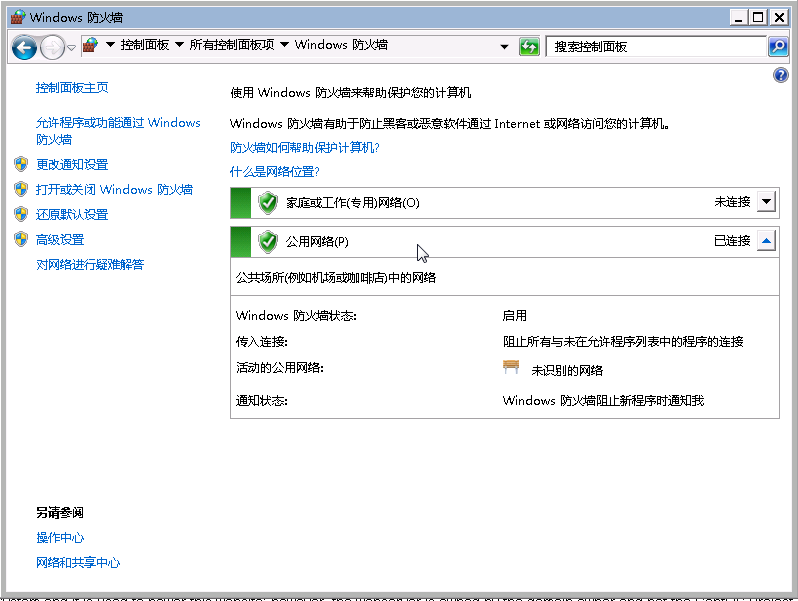Collapse the 公用网络 section arrow
Image resolution: width=798 pixels, height=601 pixels.
(766, 241)
